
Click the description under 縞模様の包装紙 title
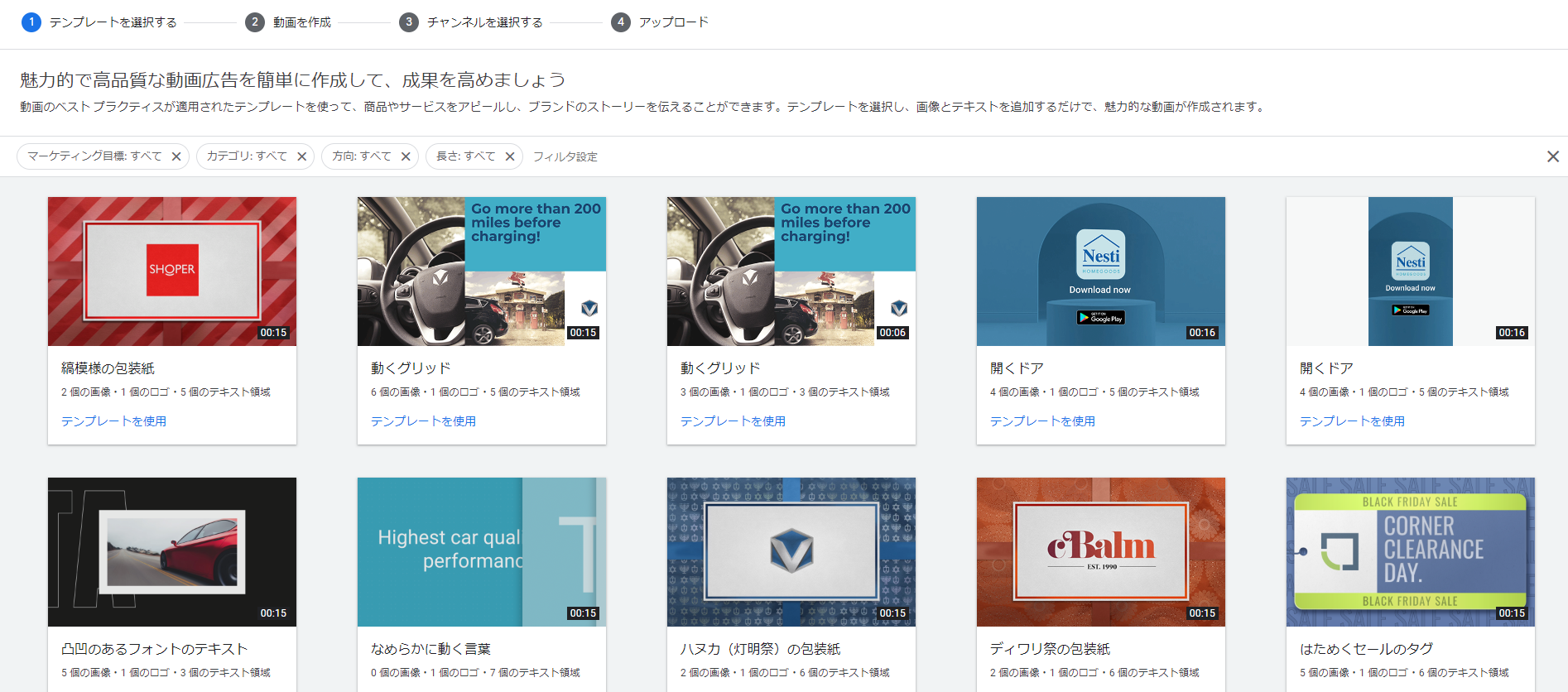(166, 392)
